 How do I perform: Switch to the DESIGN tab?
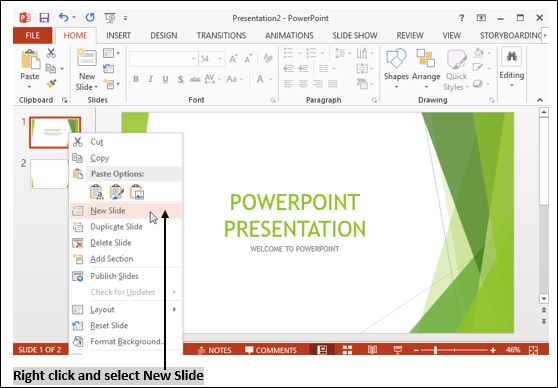tap(164, 36)
